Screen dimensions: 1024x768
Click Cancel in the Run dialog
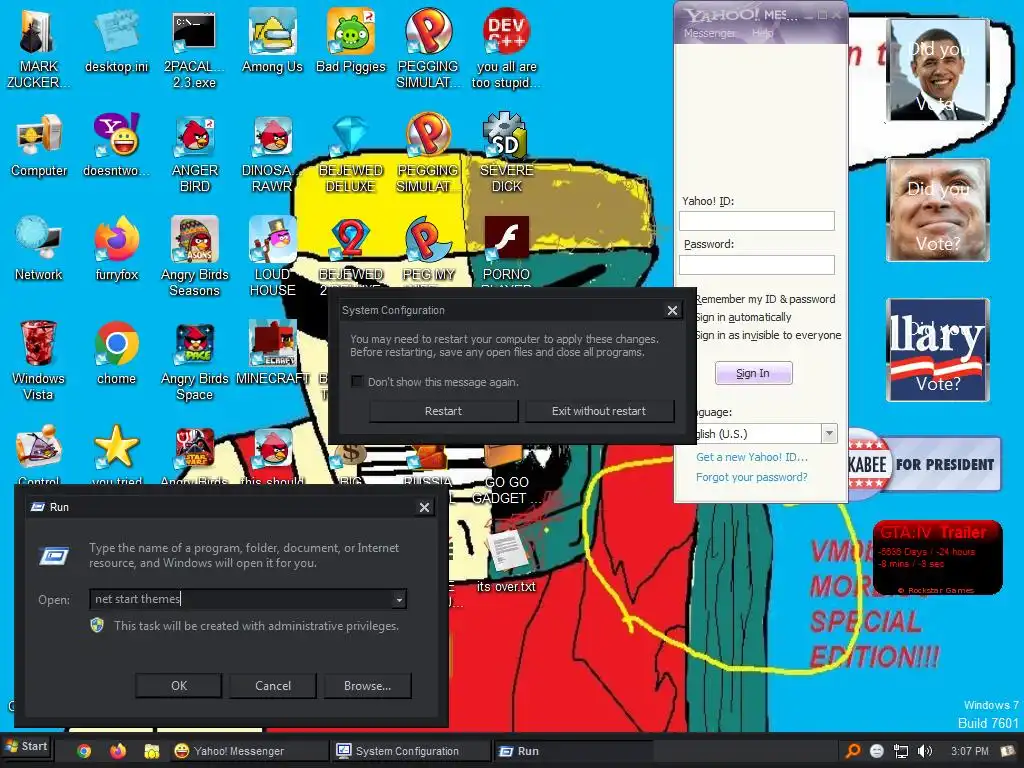[x=273, y=686]
